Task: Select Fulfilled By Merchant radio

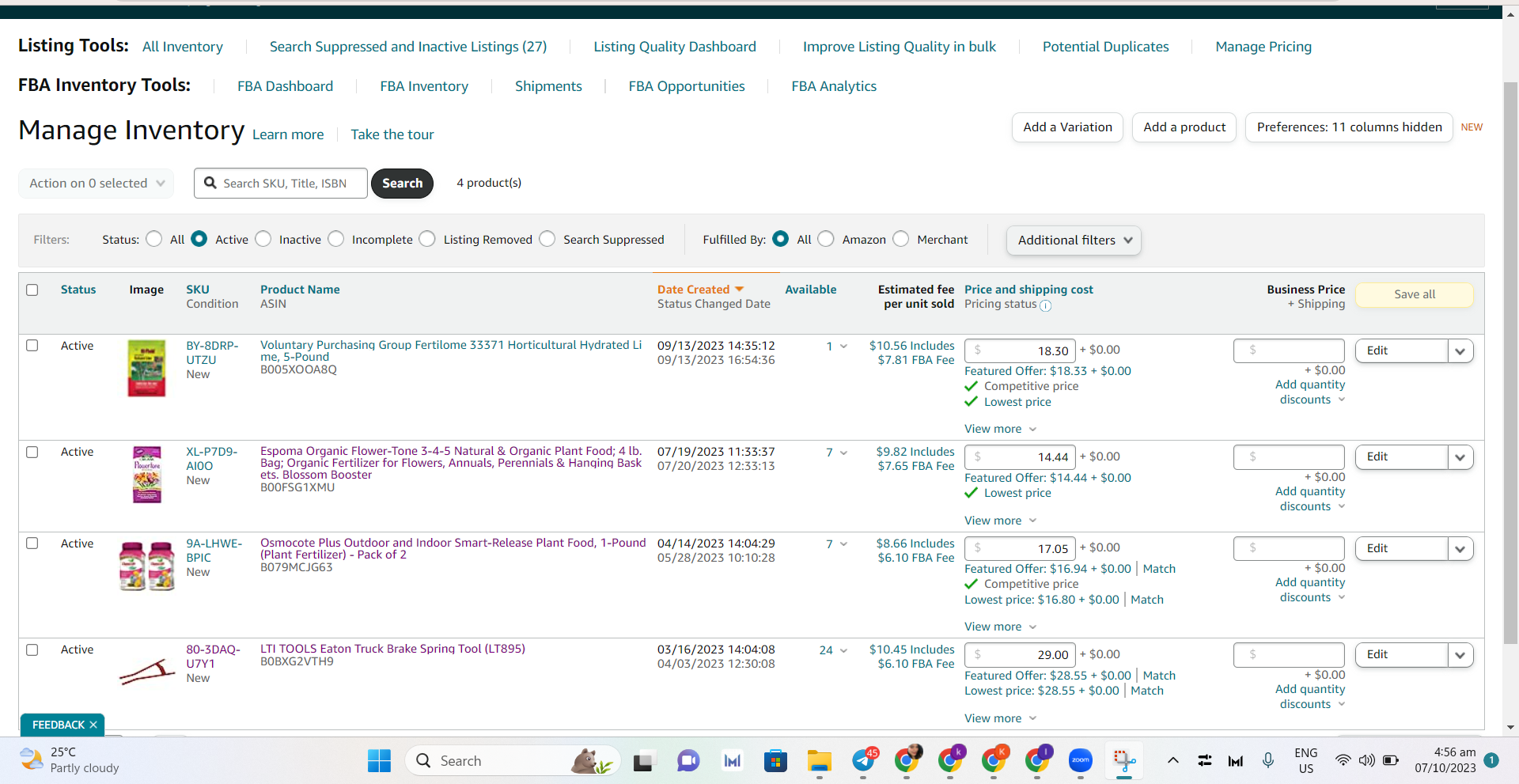Action: (x=901, y=239)
